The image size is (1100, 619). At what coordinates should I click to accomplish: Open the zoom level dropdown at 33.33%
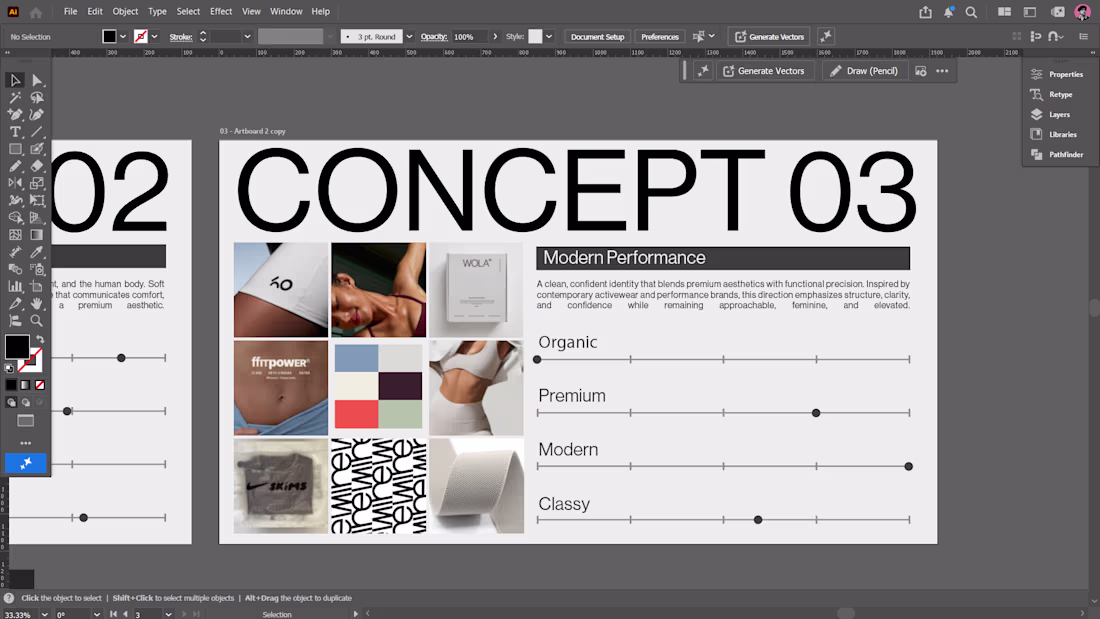[44, 614]
